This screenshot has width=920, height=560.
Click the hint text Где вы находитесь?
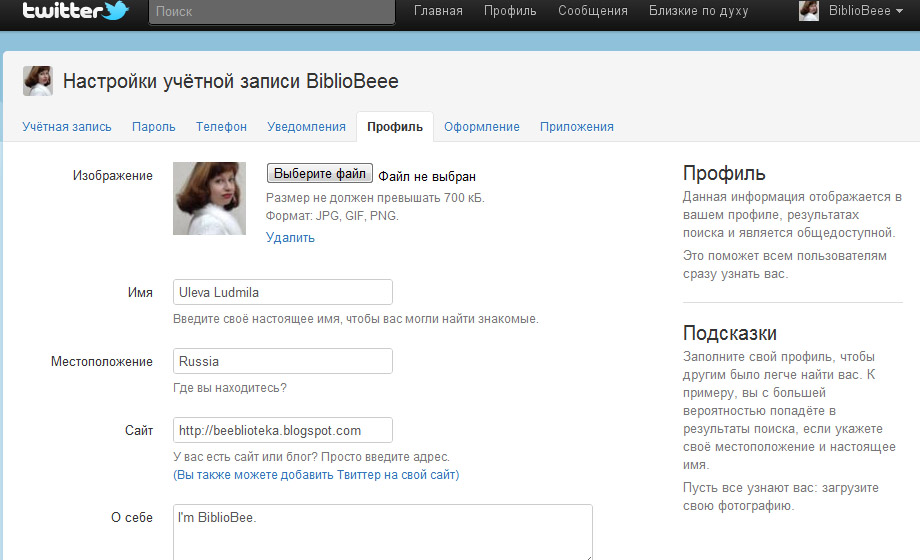(x=230, y=388)
